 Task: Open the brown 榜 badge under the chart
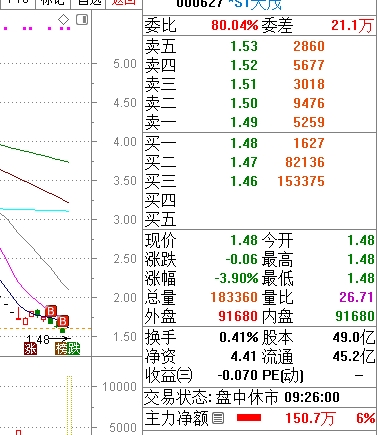61,348
